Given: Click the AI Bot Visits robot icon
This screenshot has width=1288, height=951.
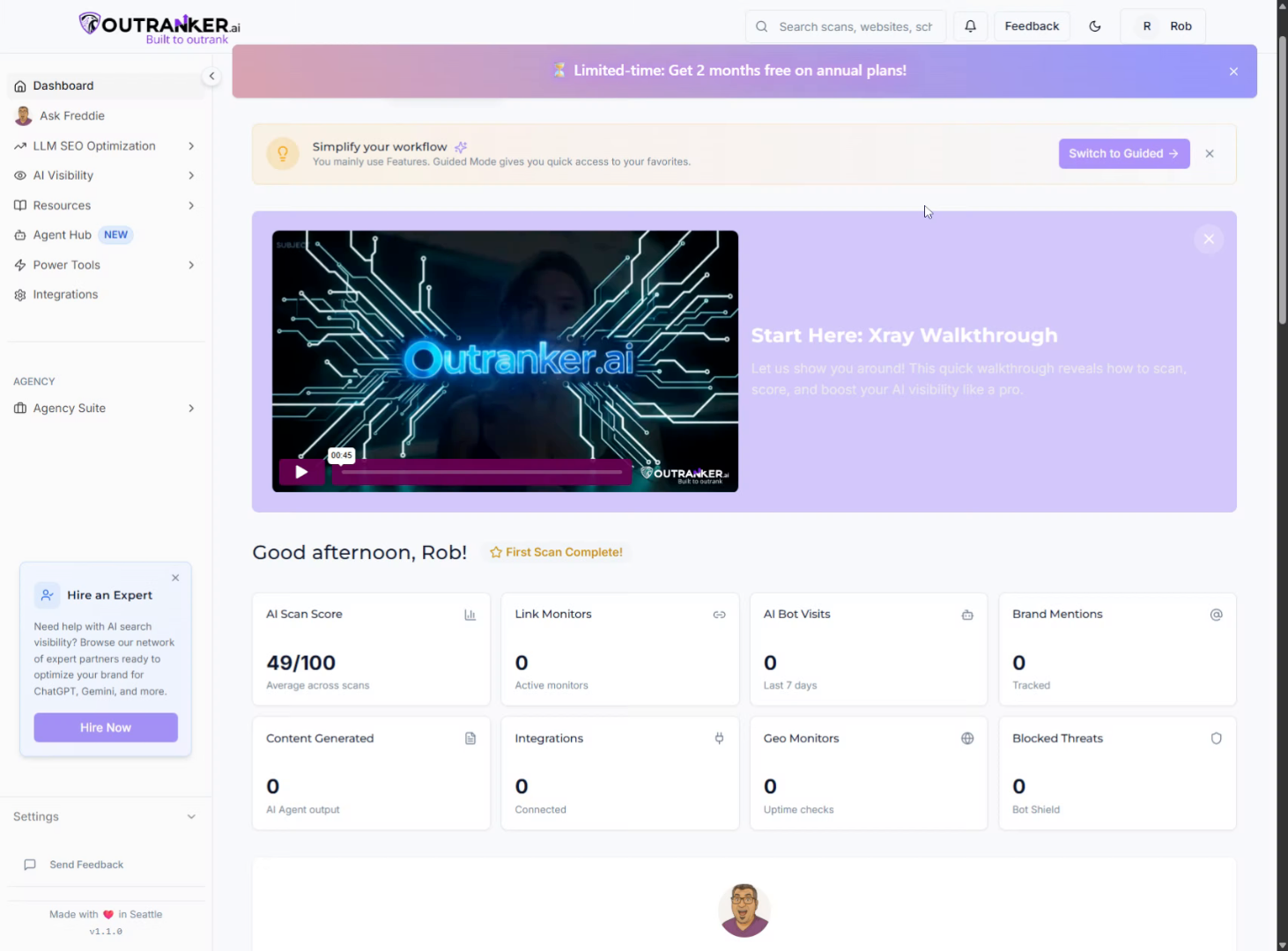Looking at the screenshot, I should point(967,615).
